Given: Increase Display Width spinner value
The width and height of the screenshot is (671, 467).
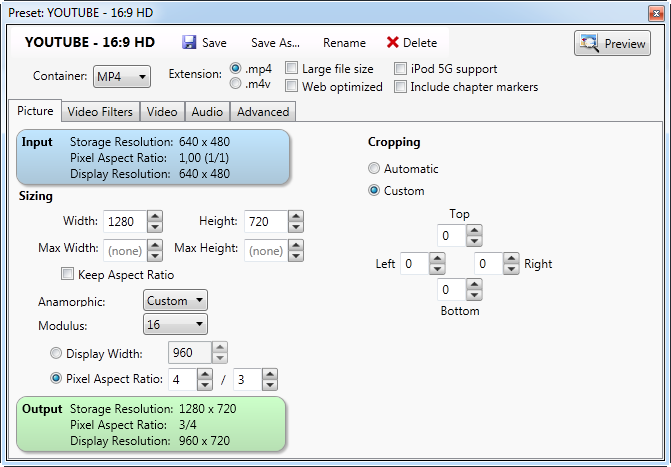Looking at the screenshot, I should pyautogui.click(x=220, y=347).
